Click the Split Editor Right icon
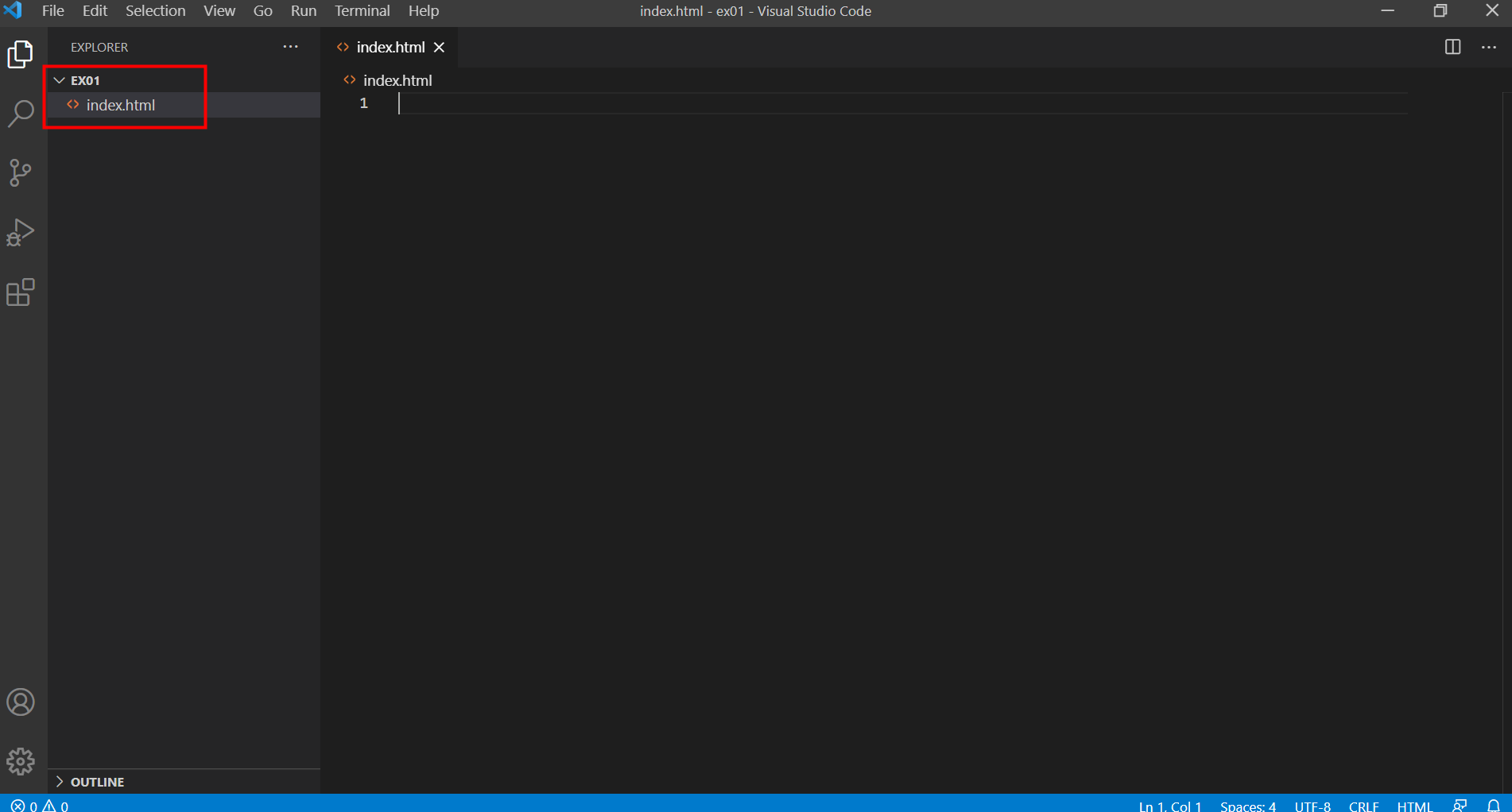This screenshot has width=1512, height=812. pos(1452,47)
